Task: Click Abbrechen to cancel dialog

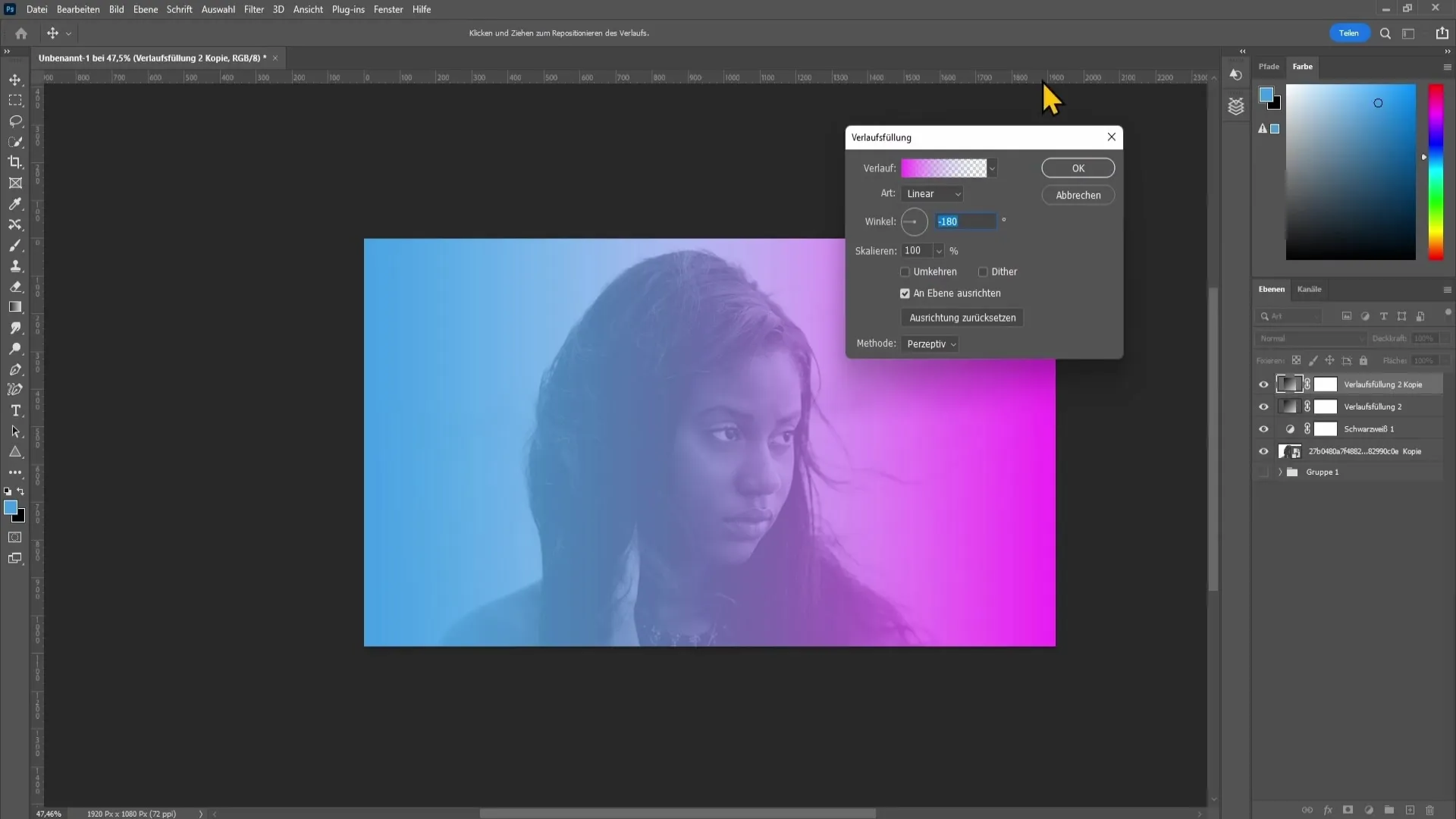Action: pyautogui.click(x=1078, y=195)
